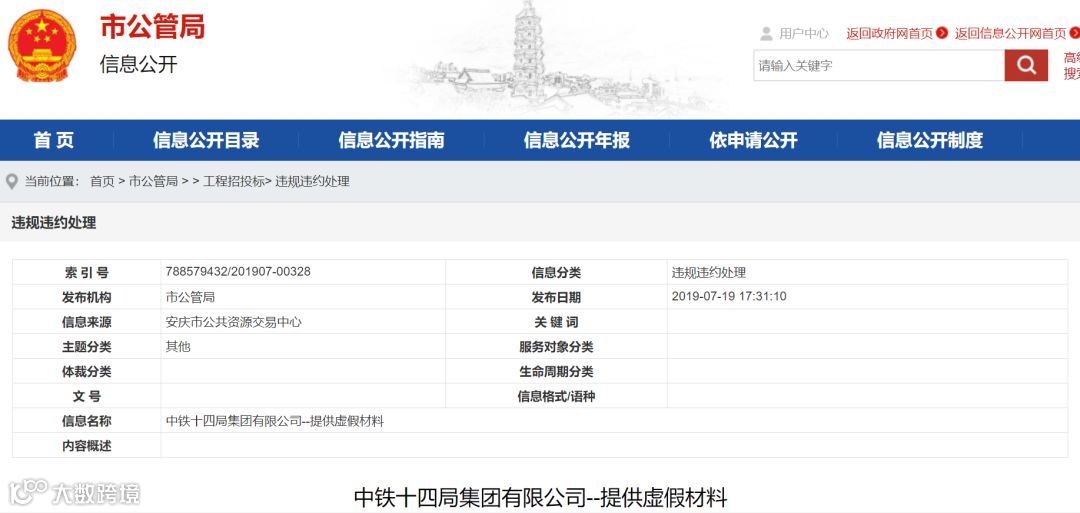The height and width of the screenshot is (513, 1080).
Task: Click the 信息名称 label cell
Action: point(87,421)
